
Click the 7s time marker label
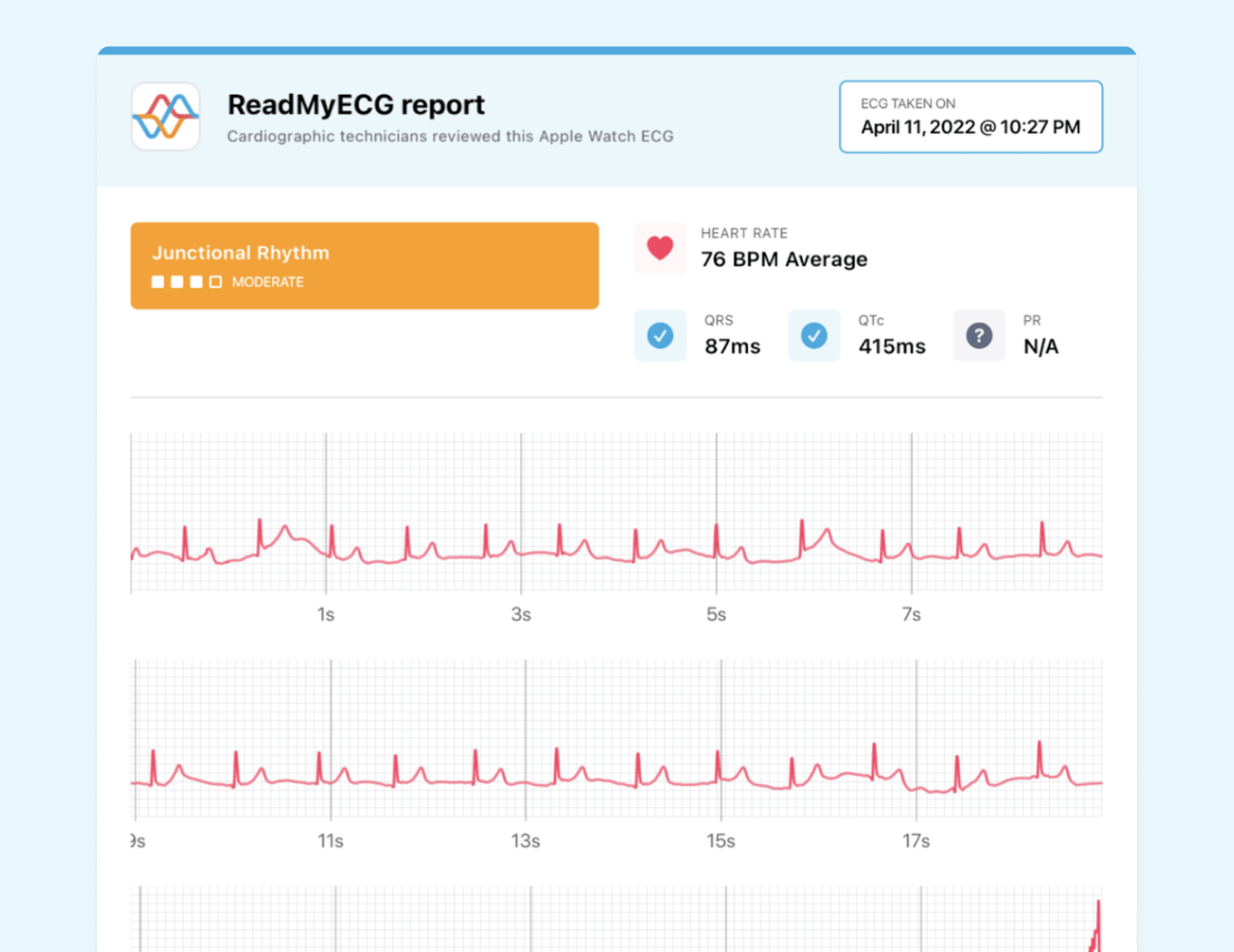(x=911, y=614)
